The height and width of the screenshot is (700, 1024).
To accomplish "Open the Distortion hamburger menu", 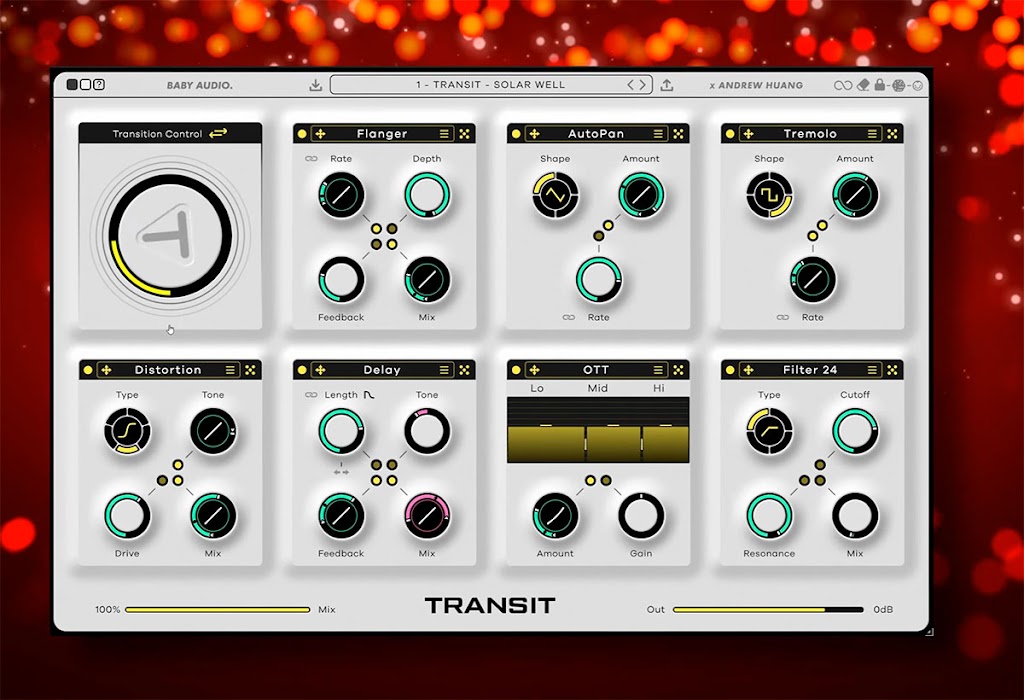I will (x=230, y=370).
